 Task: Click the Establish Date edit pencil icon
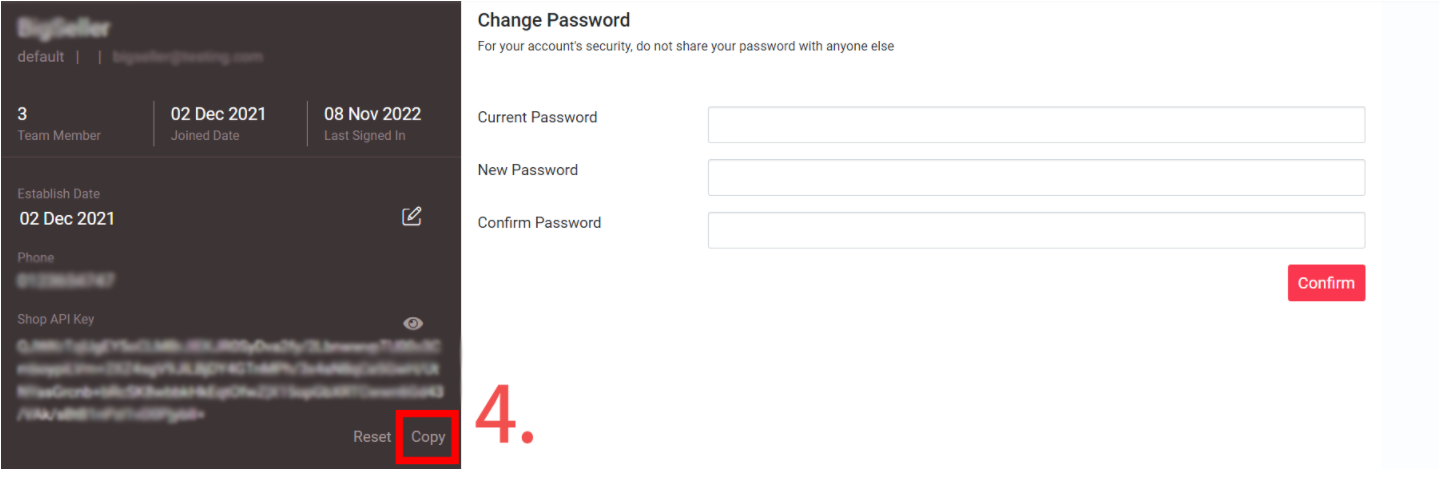411,216
